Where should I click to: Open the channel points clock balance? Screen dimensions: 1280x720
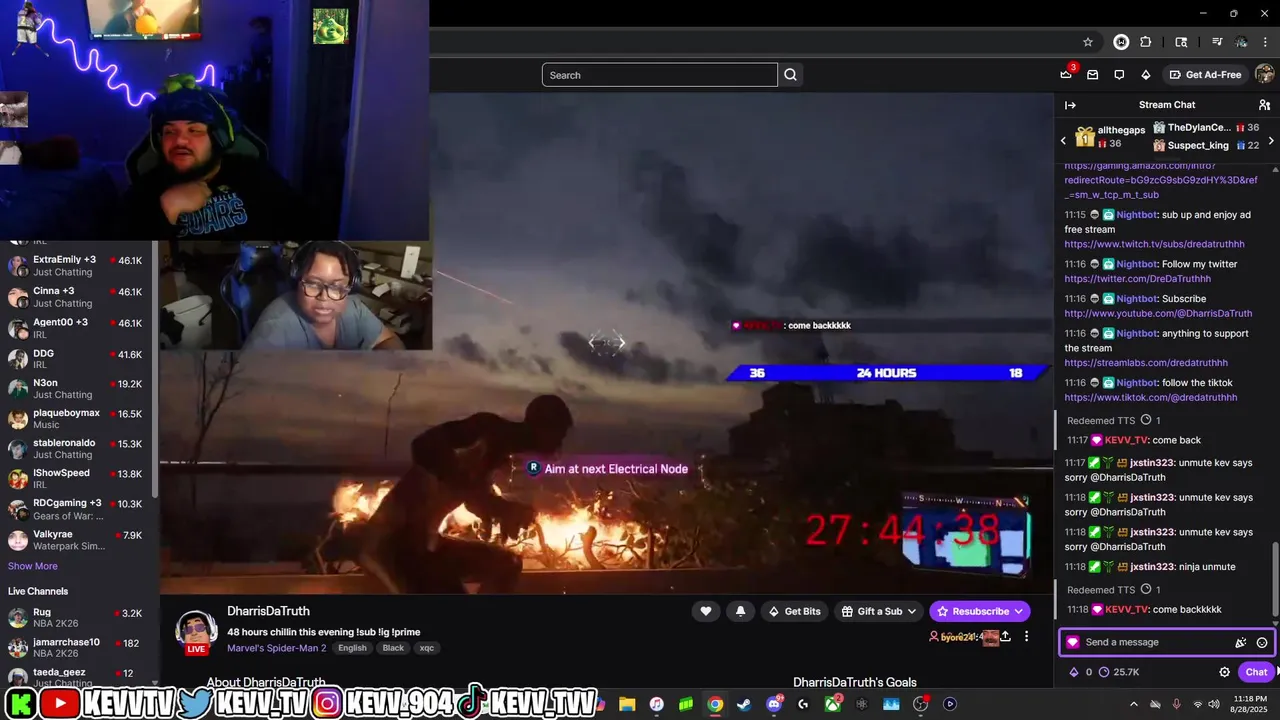[x=1119, y=672]
